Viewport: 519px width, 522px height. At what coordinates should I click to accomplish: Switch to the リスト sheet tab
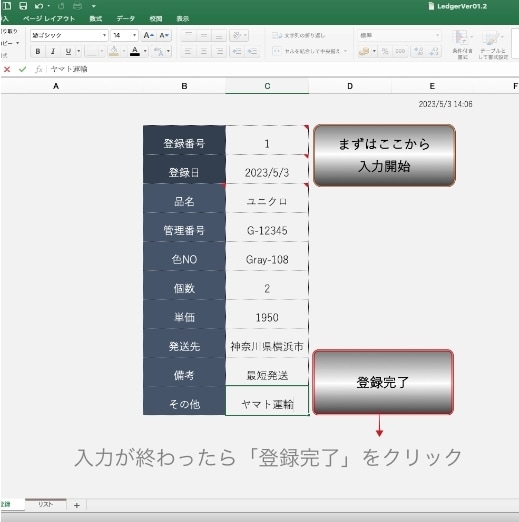click(46, 504)
